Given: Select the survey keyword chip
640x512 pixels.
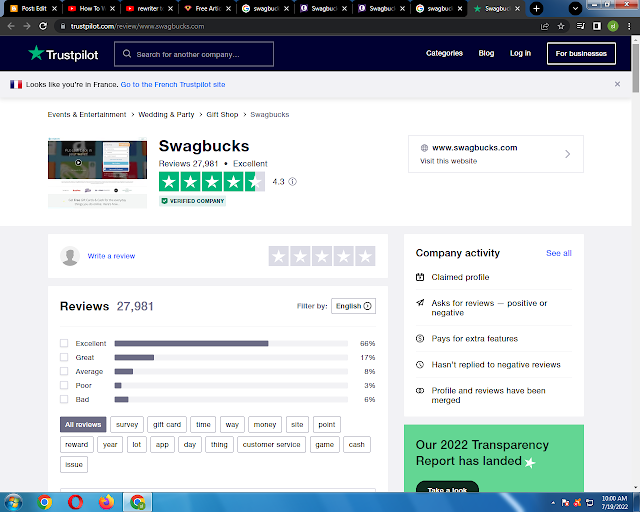Looking at the screenshot, I should pyautogui.click(x=127, y=424).
